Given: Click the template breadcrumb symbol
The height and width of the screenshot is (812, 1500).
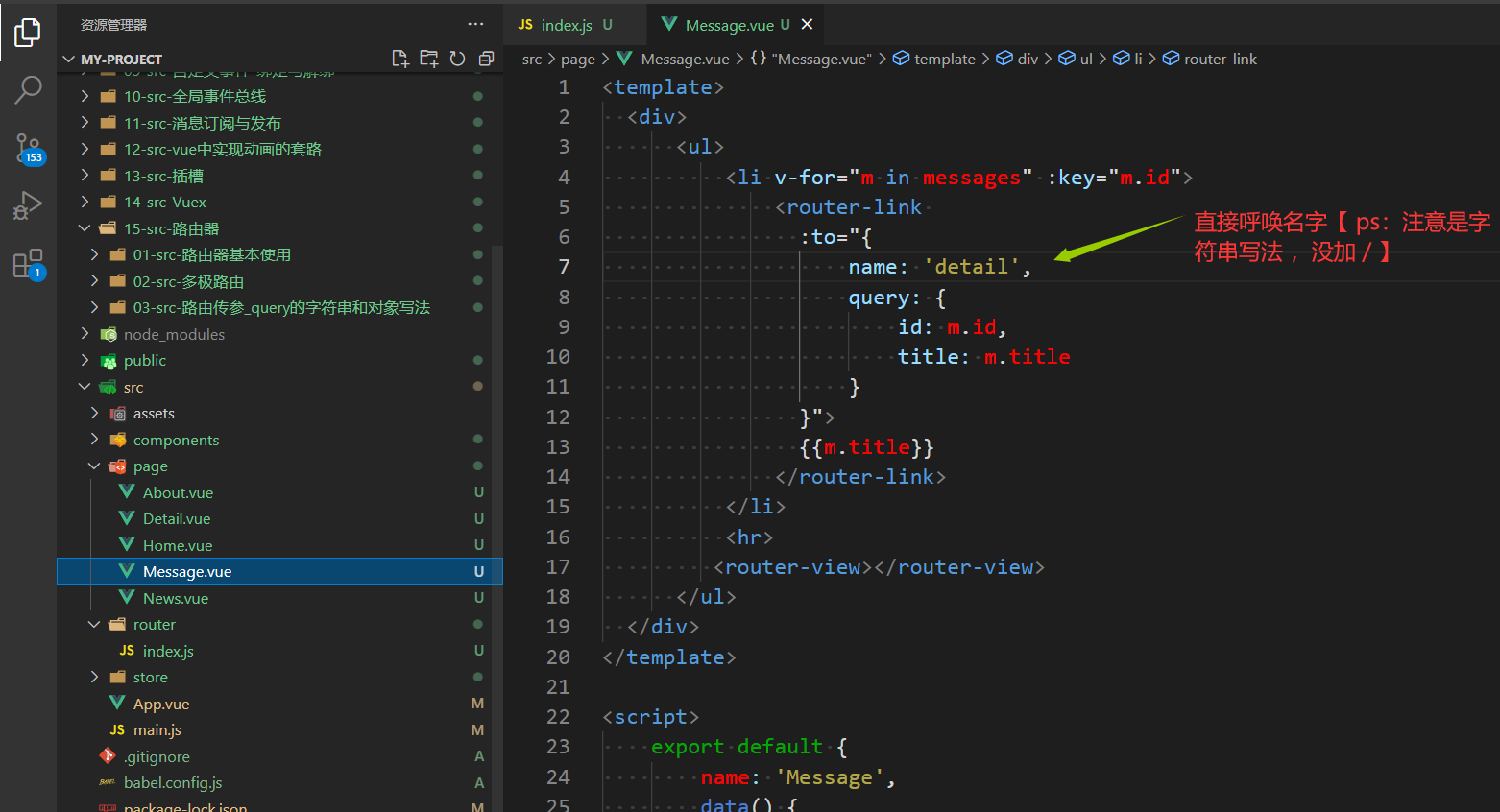Looking at the screenshot, I should pyautogui.click(x=934, y=59).
